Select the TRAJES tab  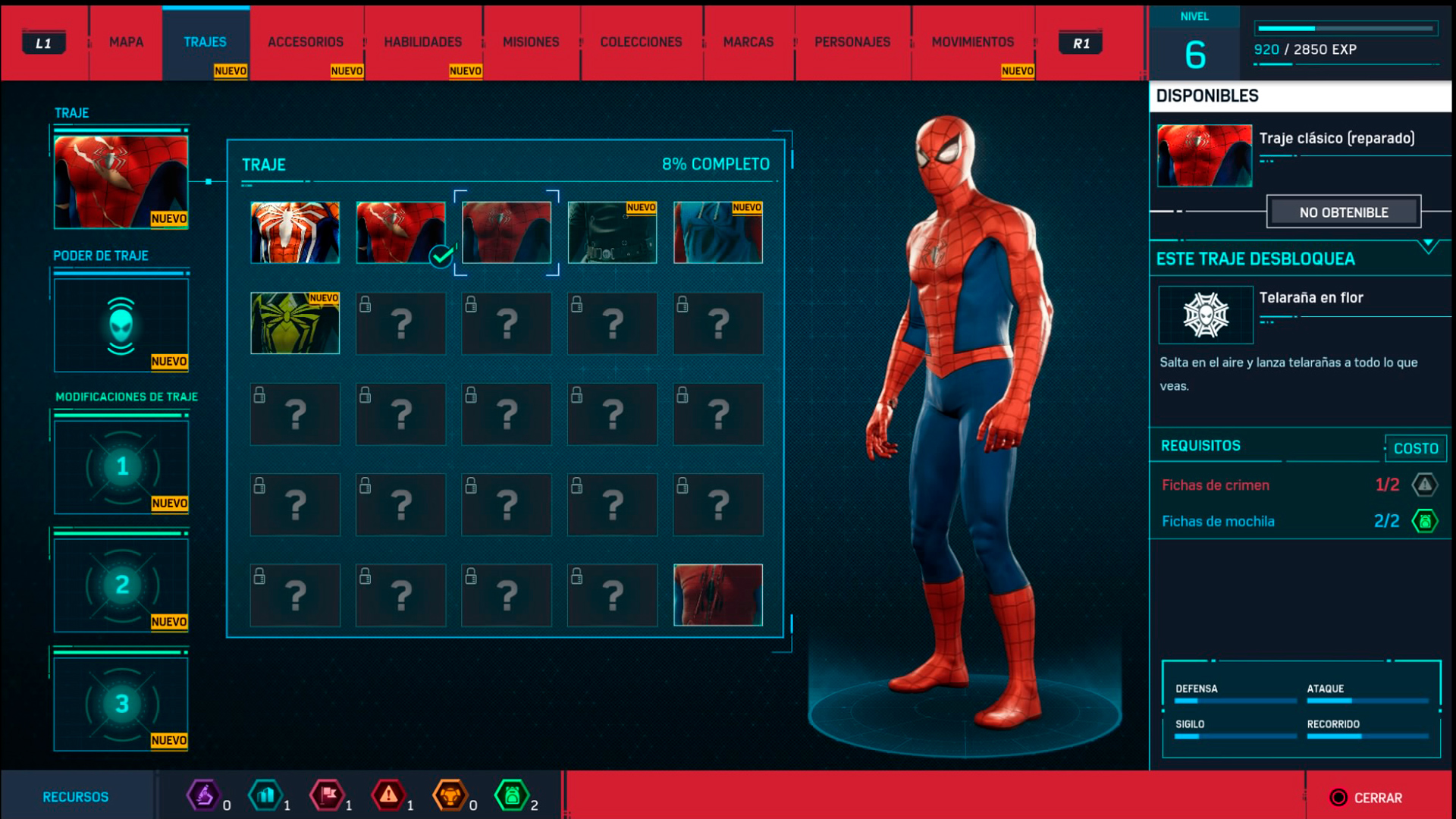pyautogui.click(x=206, y=42)
